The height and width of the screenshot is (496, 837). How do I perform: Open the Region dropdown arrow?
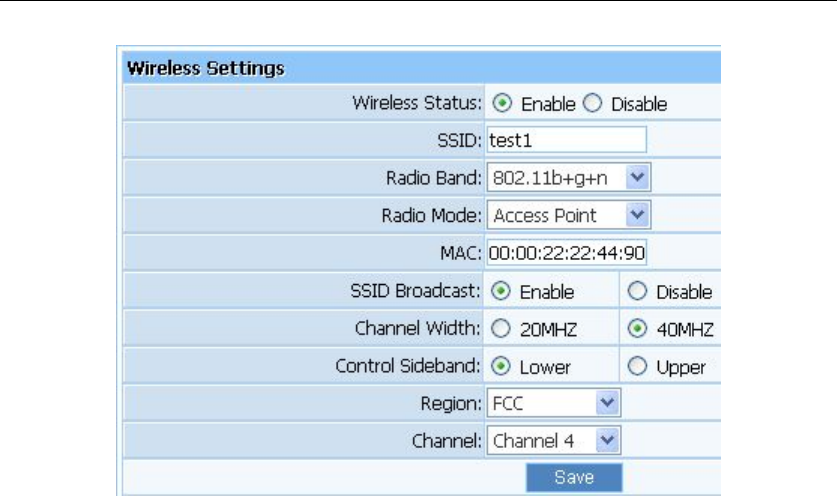(x=607, y=403)
